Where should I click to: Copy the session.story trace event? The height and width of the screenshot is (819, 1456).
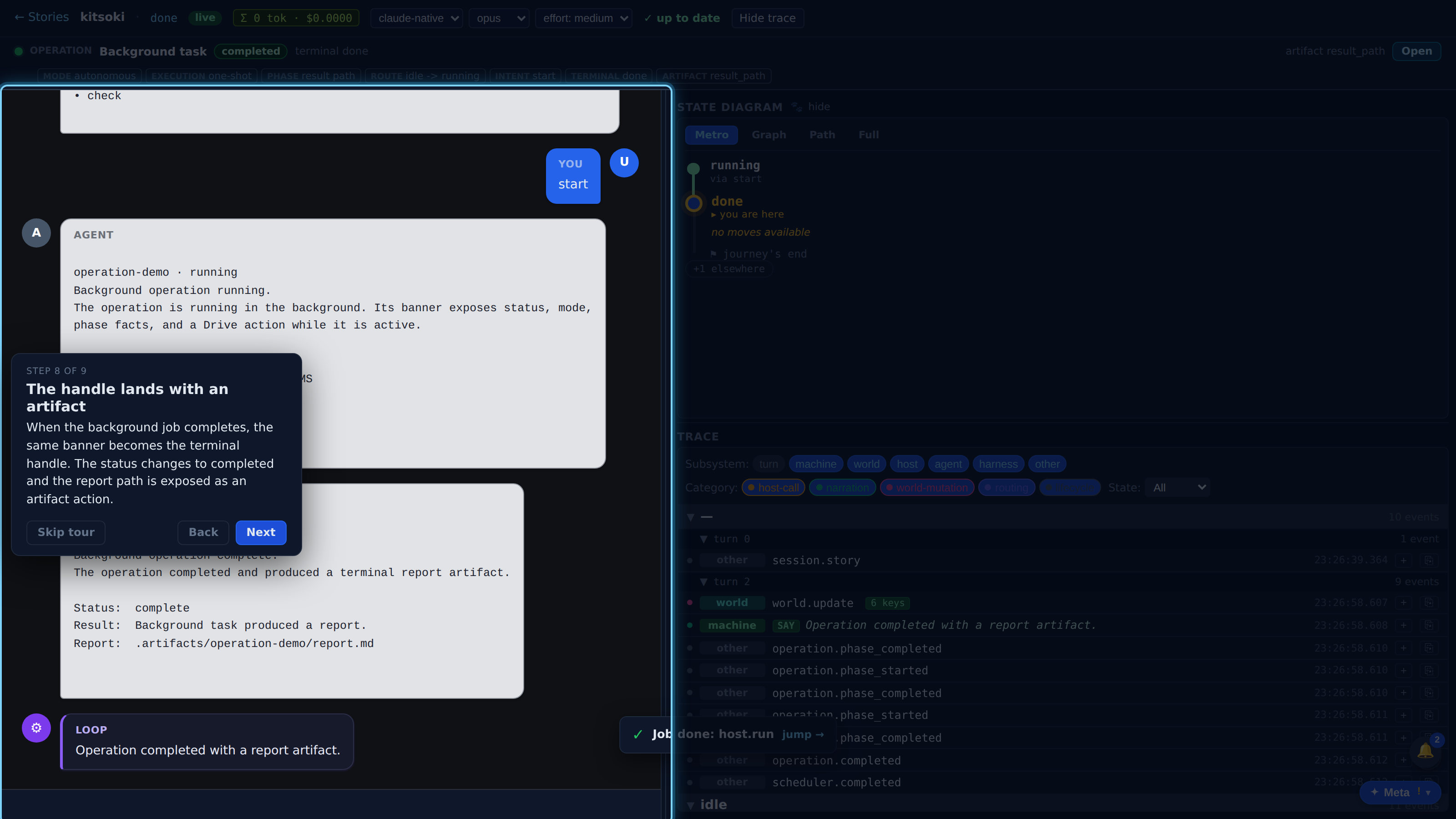[1428, 560]
